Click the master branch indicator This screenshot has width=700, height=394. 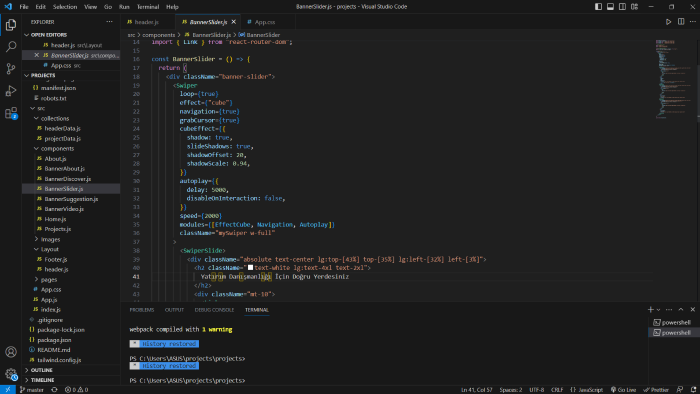pos(32,390)
